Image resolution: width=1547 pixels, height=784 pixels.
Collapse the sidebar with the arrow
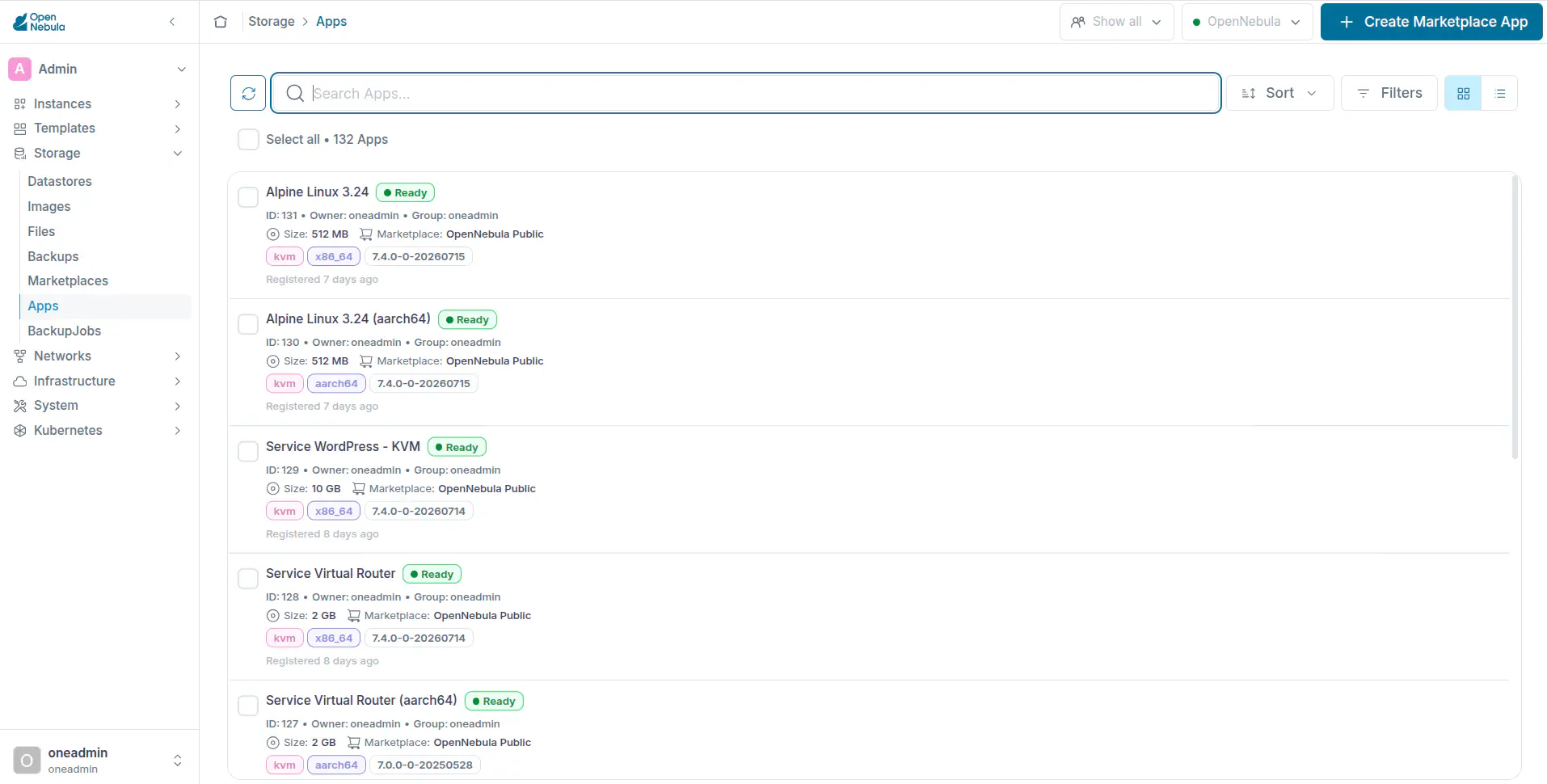pyautogui.click(x=172, y=22)
